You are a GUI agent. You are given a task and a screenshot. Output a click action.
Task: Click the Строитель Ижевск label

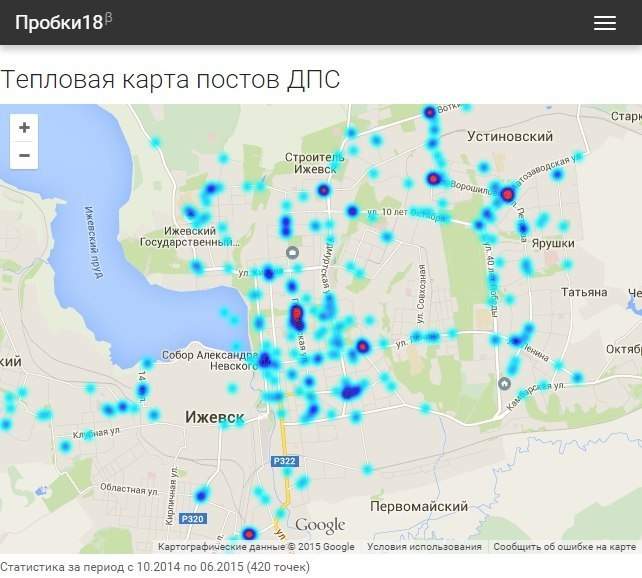[314, 163]
